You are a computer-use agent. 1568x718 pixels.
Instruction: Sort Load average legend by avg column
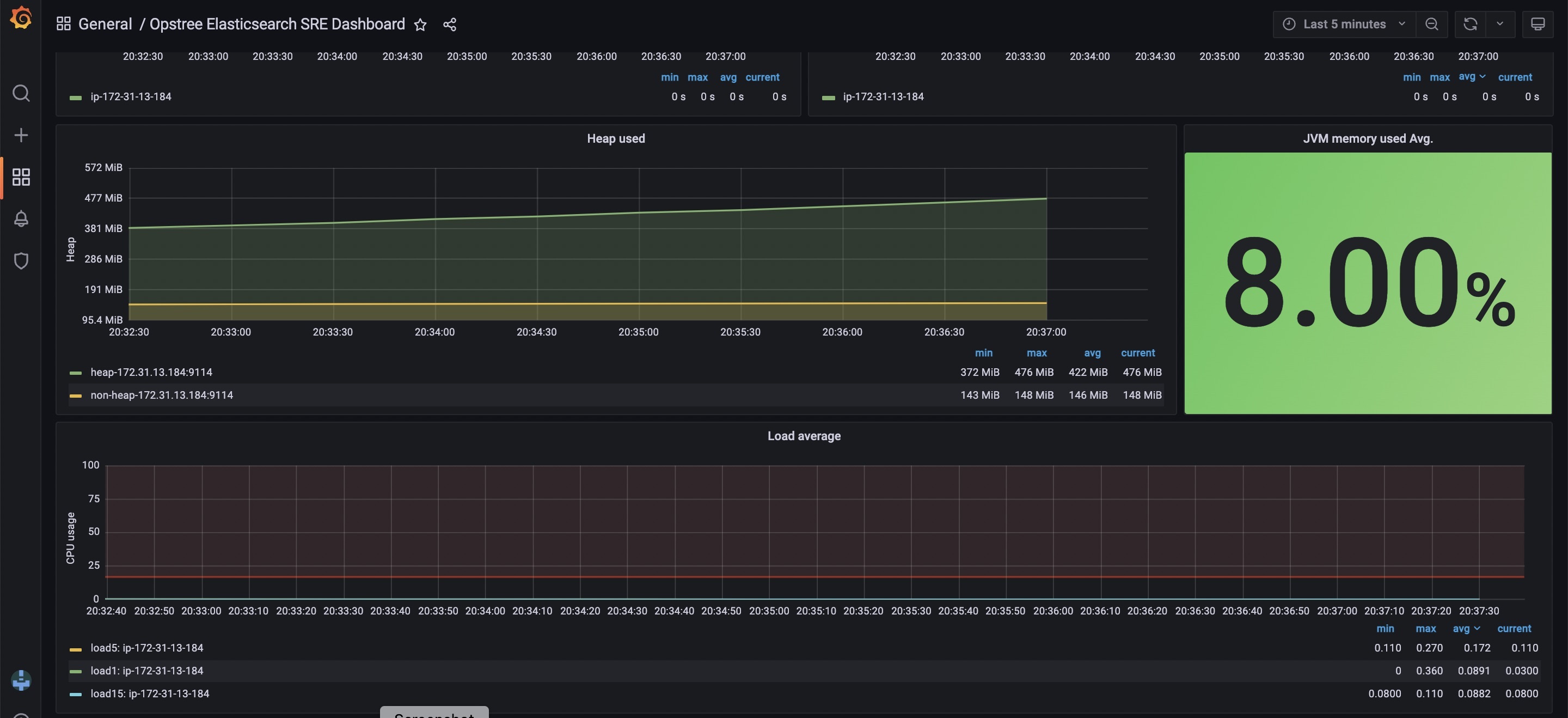[x=1461, y=629]
